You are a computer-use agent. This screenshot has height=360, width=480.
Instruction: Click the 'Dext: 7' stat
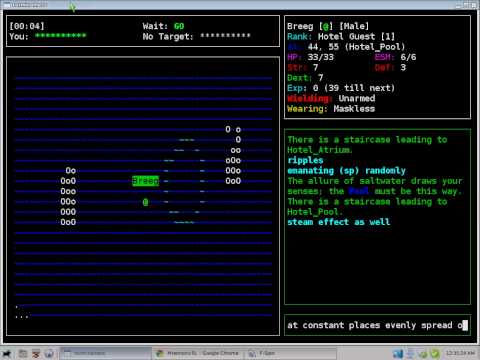click(305, 78)
